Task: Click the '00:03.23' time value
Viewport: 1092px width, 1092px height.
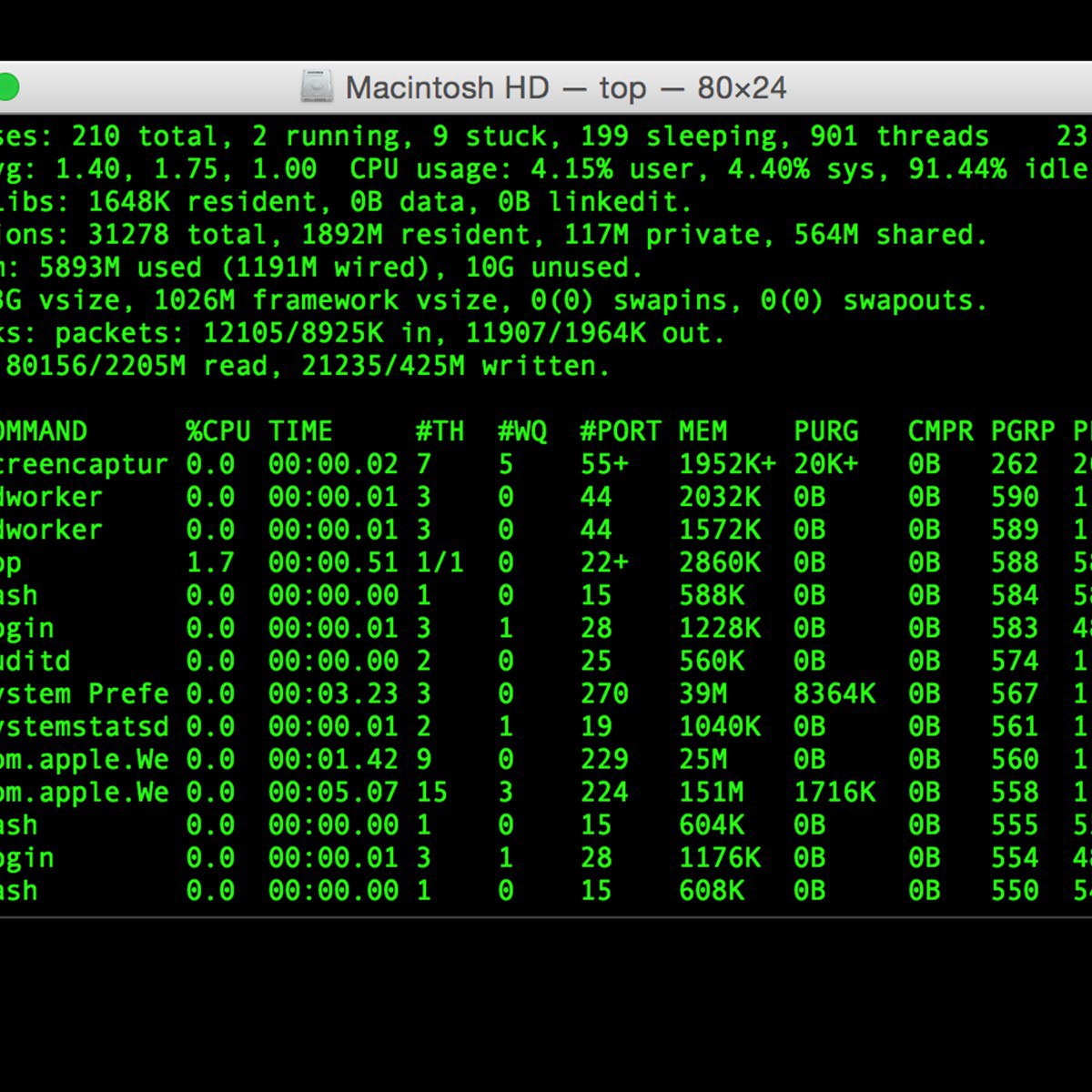Action: pos(333,693)
